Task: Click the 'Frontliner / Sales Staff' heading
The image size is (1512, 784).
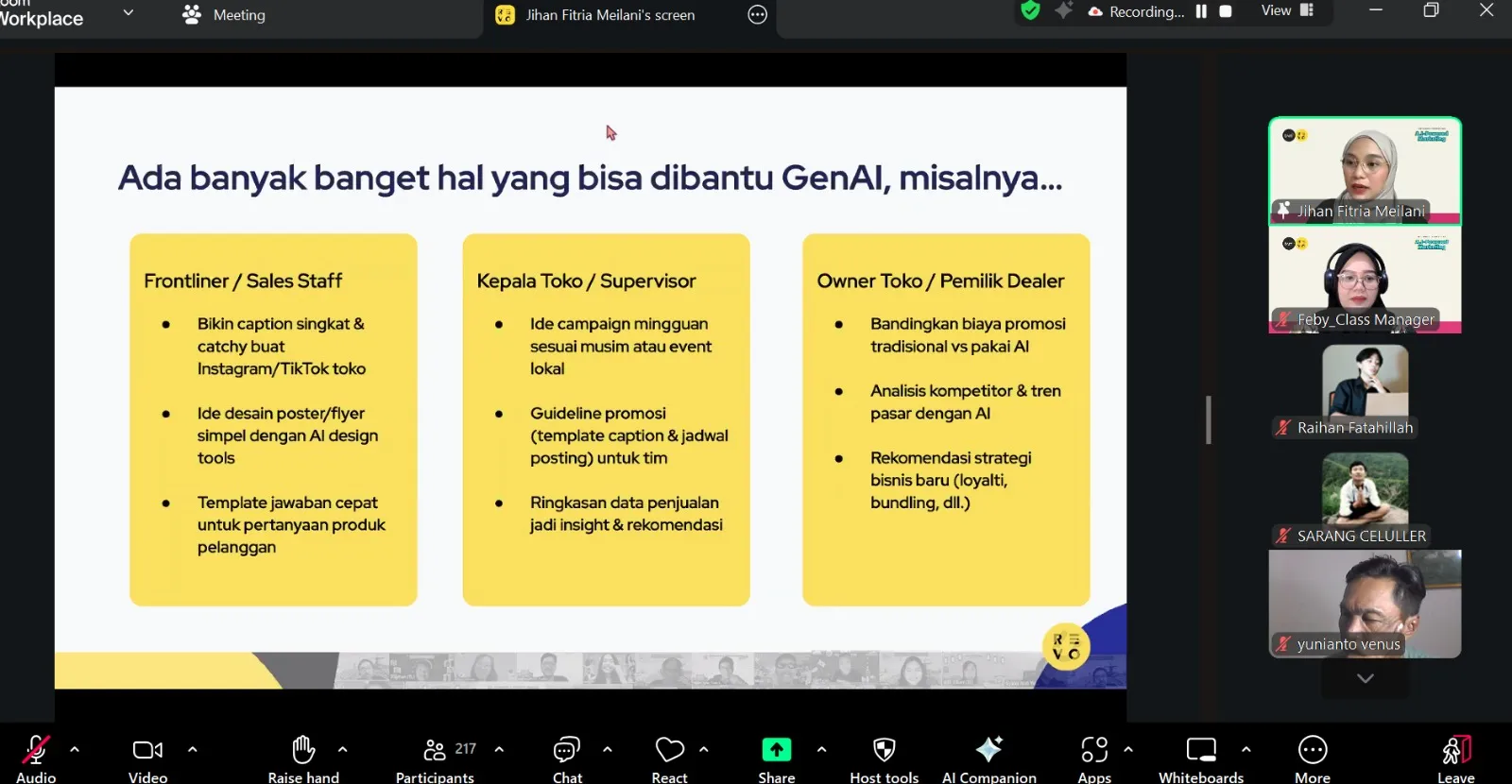Action: tap(243, 281)
